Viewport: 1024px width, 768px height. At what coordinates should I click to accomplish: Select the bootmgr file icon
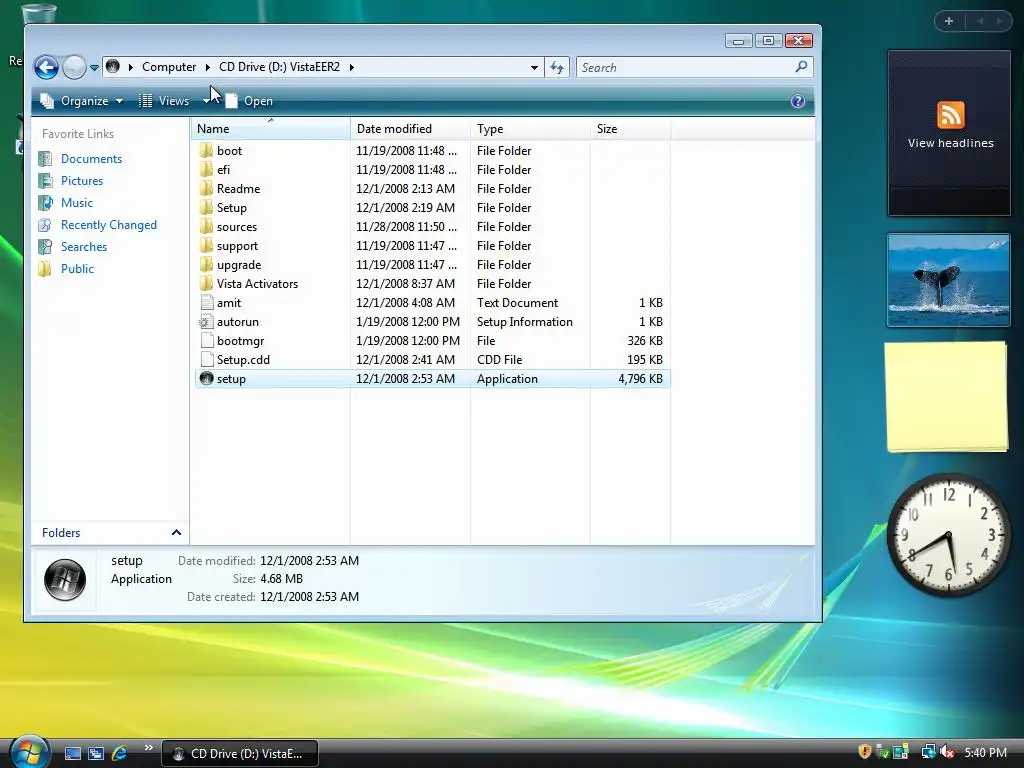click(206, 340)
